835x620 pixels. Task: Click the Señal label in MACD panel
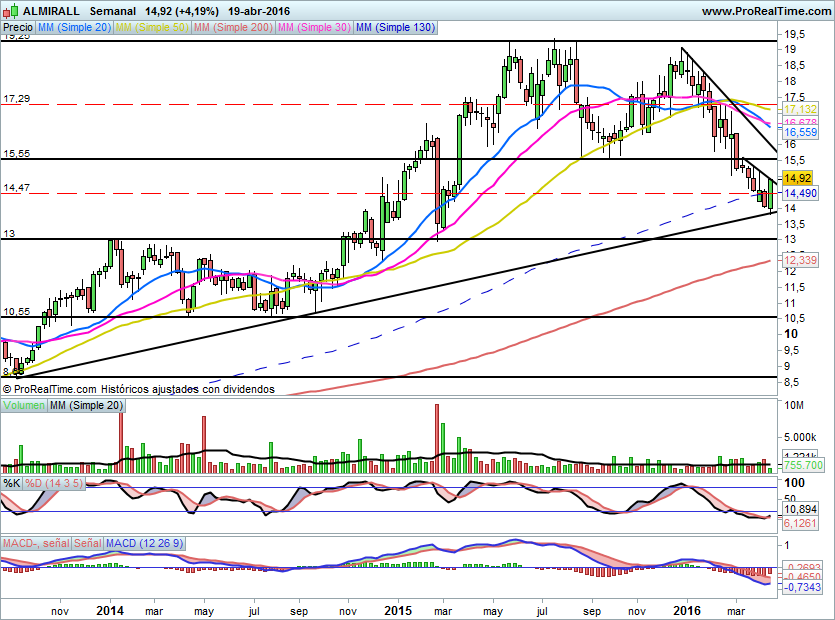[x=88, y=543]
